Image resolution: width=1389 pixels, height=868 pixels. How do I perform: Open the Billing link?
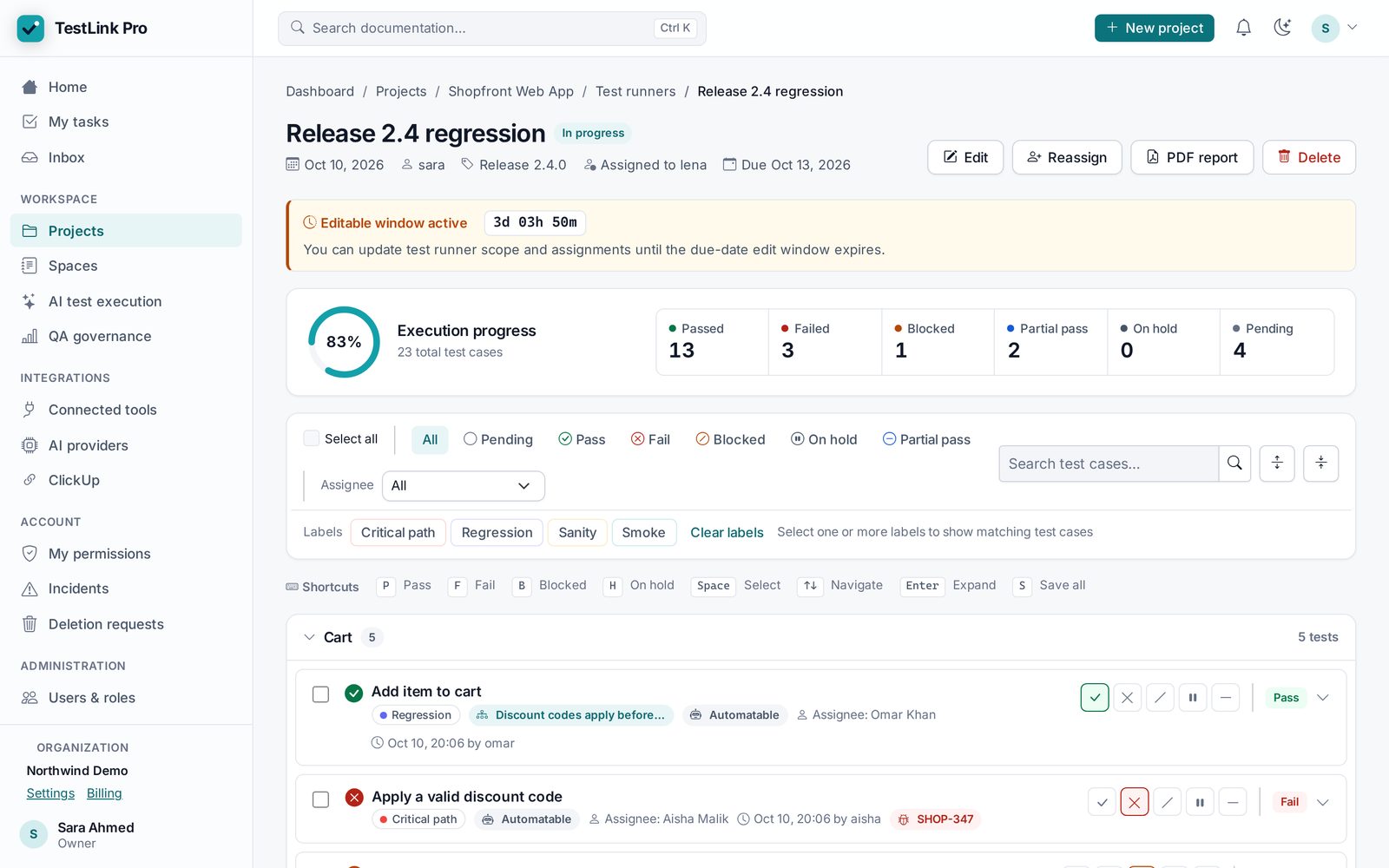coord(104,792)
